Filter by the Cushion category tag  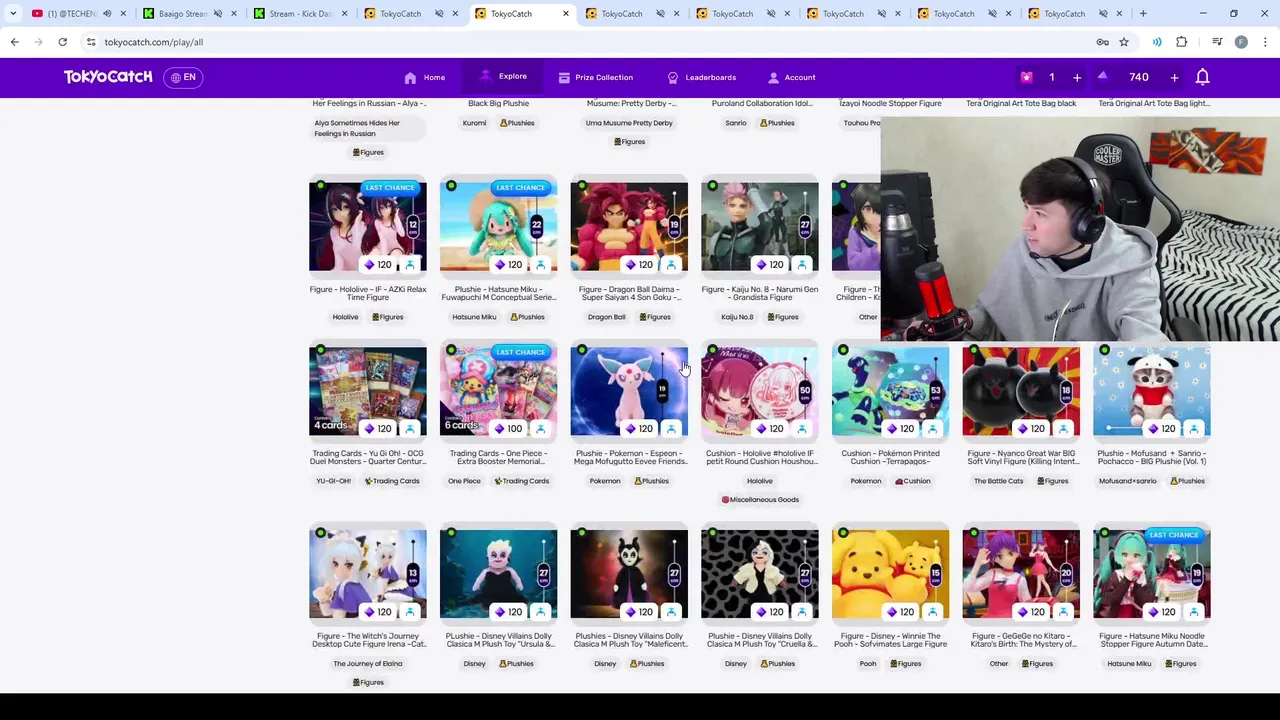[913, 481]
